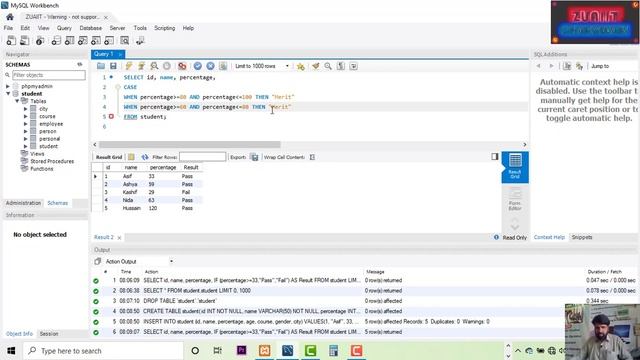Screen dimensions: 640x360
Task: Refresh schemas list icon
Action: 80,64
